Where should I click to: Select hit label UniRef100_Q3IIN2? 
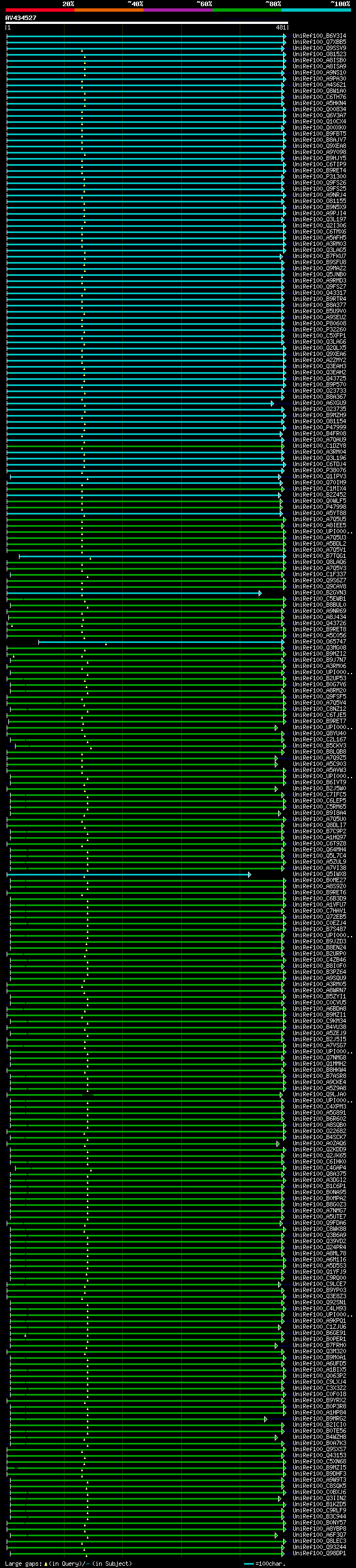319,1498
